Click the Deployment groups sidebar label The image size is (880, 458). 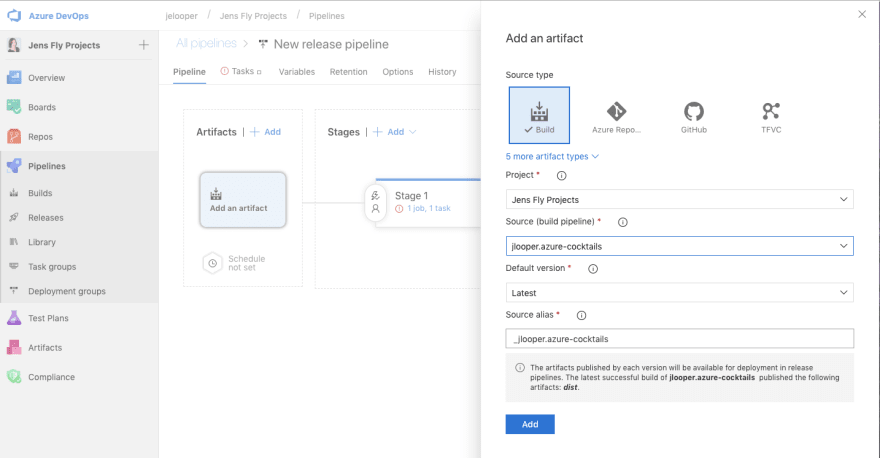(67, 291)
